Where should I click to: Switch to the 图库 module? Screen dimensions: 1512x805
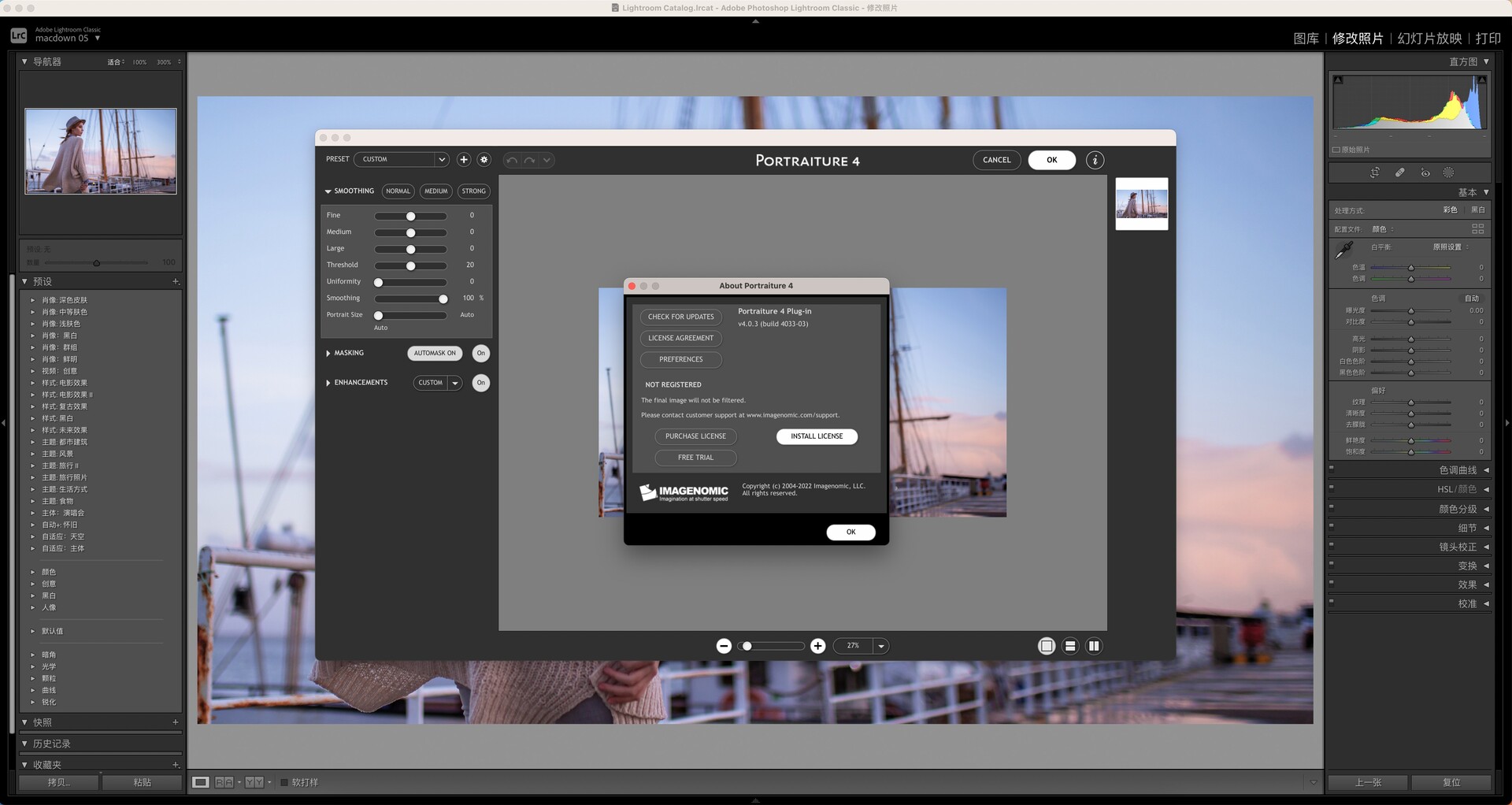pyautogui.click(x=1306, y=39)
